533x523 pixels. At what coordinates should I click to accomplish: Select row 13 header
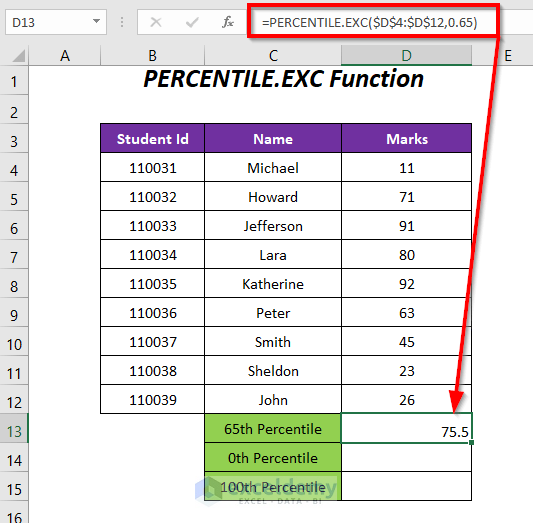14,429
